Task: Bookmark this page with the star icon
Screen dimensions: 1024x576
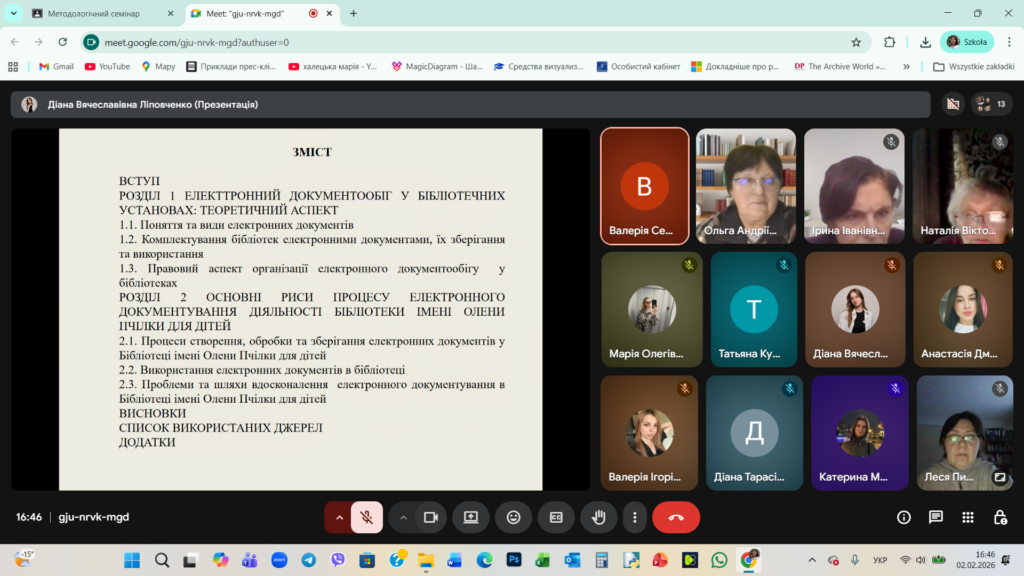Action: [x=856, y=42]
